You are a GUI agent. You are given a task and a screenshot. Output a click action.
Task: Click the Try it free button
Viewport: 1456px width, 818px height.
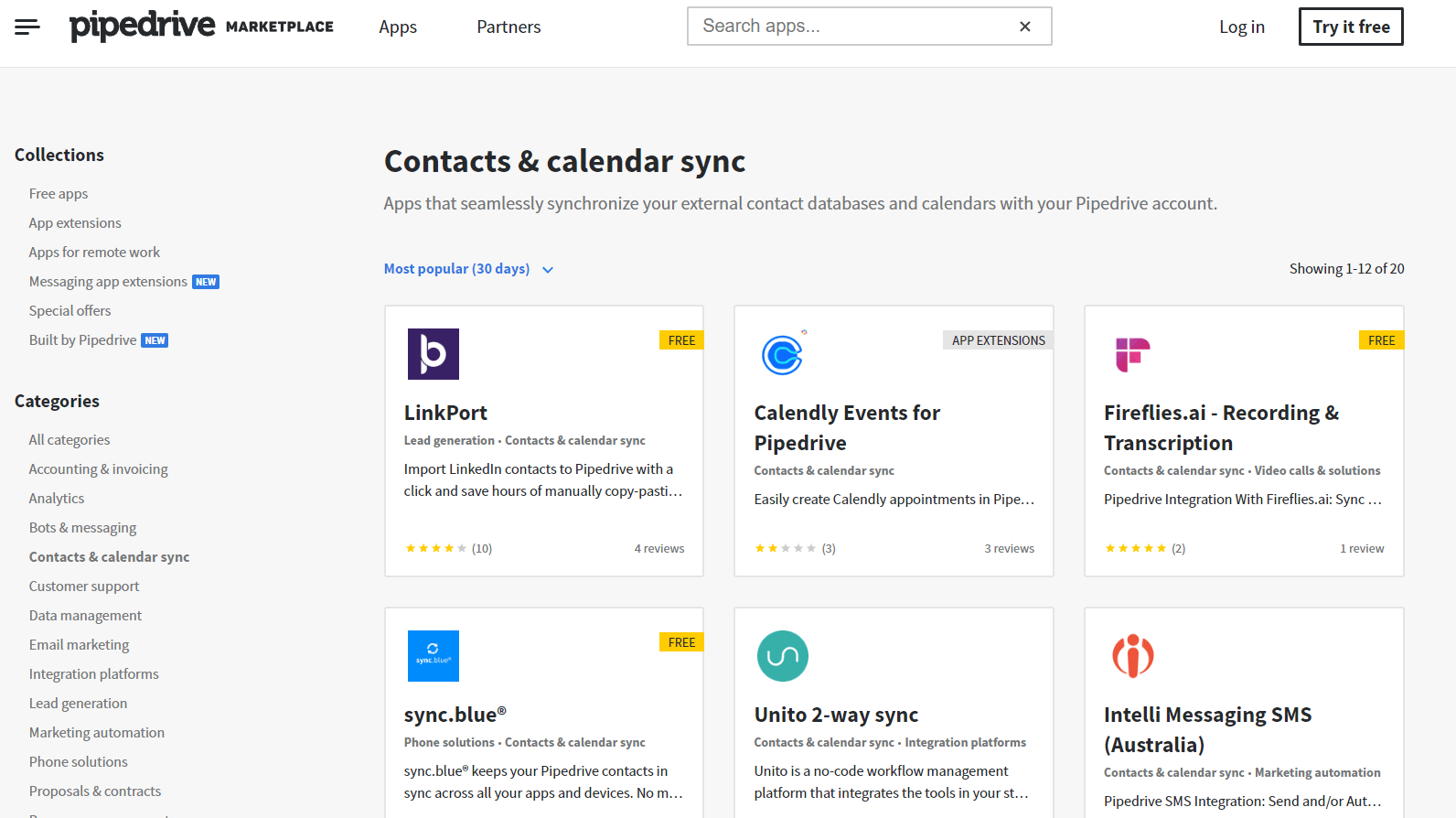[x=1350, y=27]
